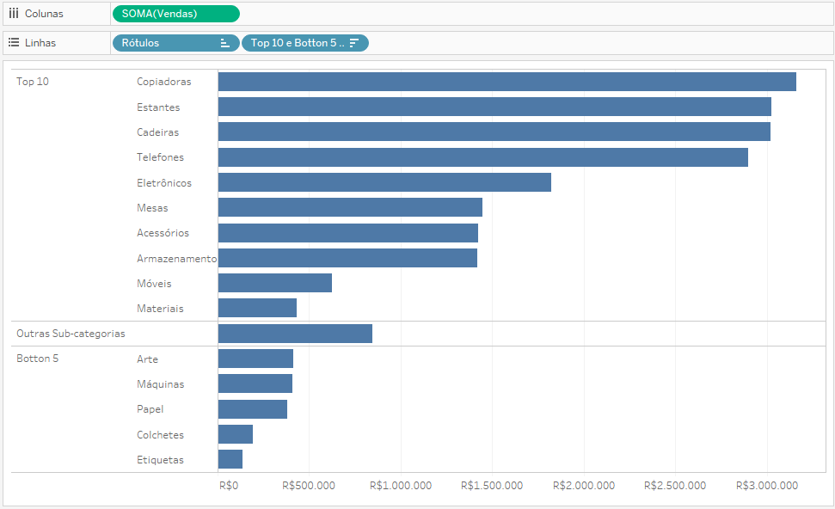Click the R$3.000.000 axis label
The height and width of the screenshot is (509, 835).
tap(767, 485)
